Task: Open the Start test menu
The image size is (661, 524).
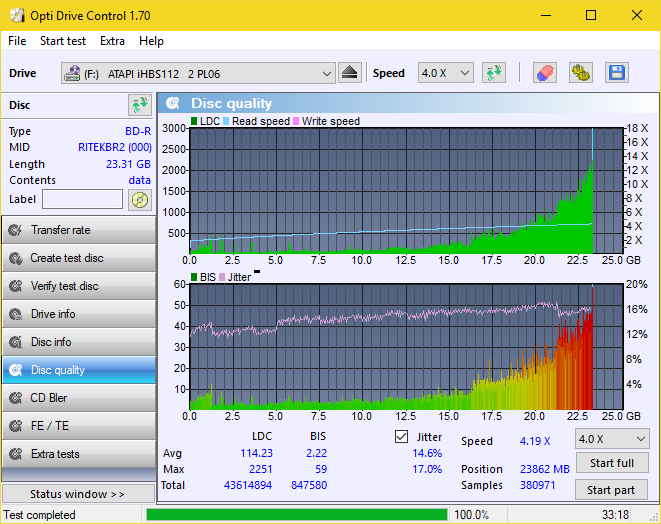Action: point(63,41)
